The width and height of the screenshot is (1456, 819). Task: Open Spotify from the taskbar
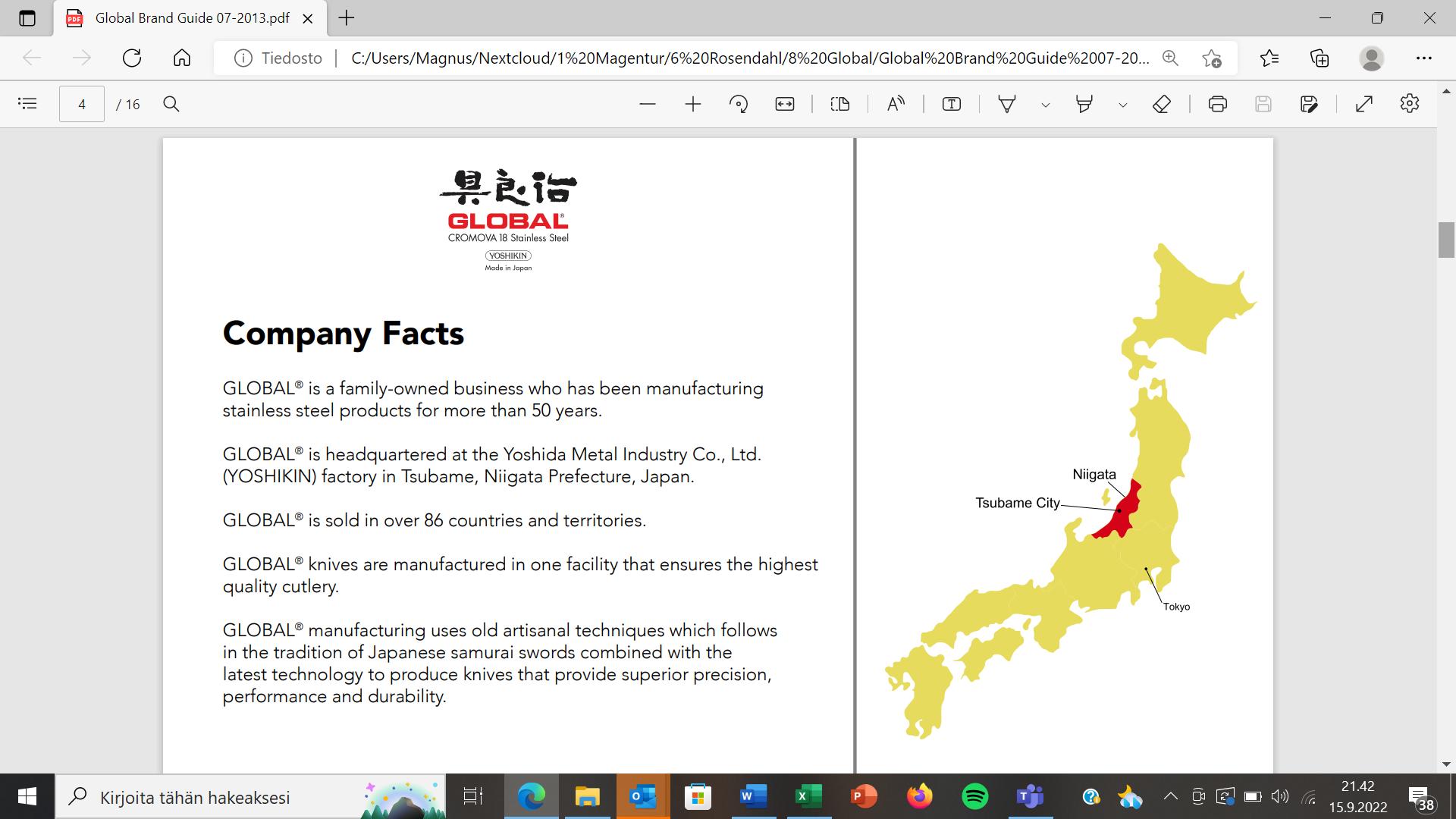pyautogui.click(x=975, y=796)
